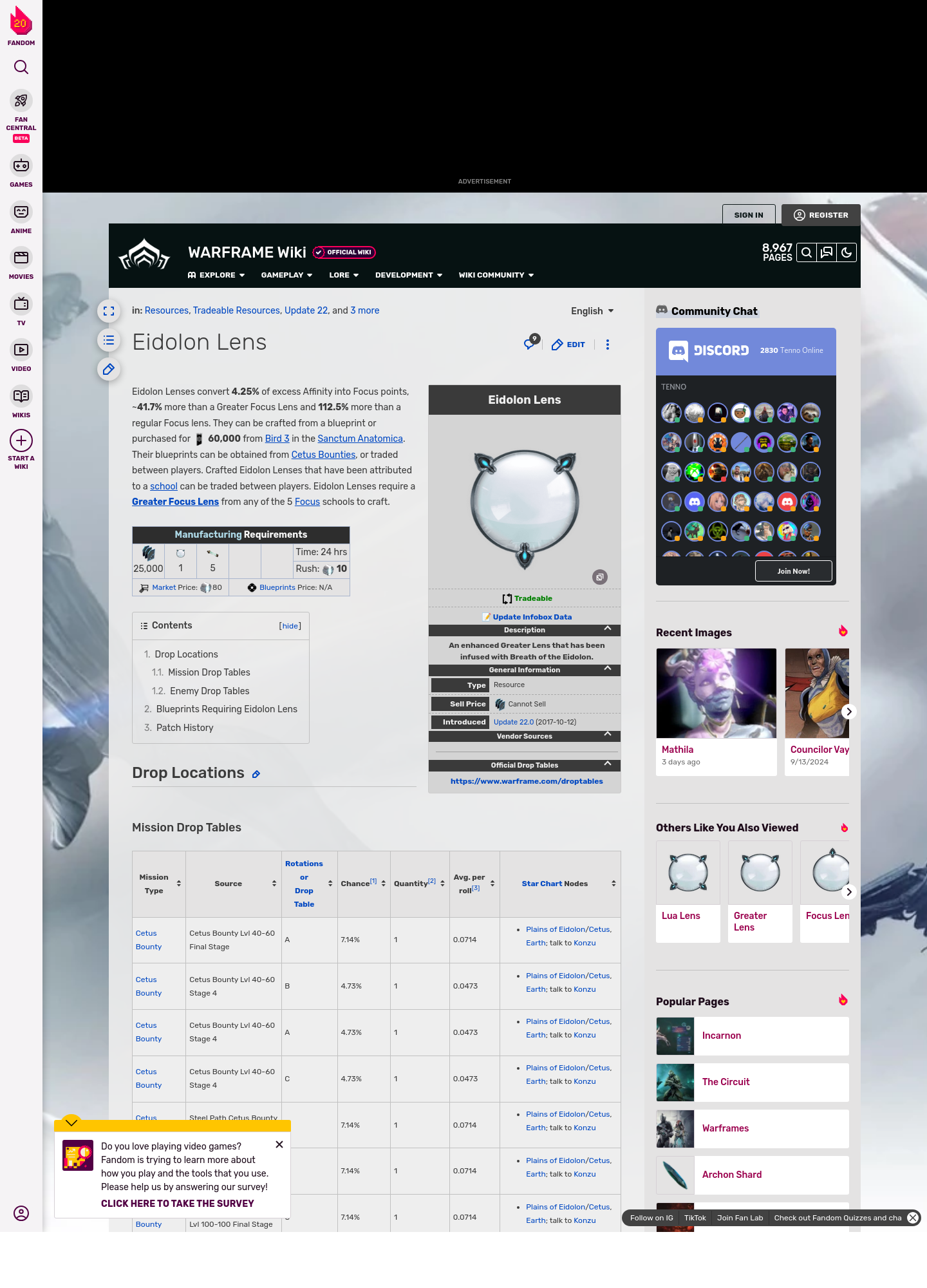This screenshot has width=927, height=1288.
Task: Open the Lua Lens thumbnail card
Action: pos(688,891)
